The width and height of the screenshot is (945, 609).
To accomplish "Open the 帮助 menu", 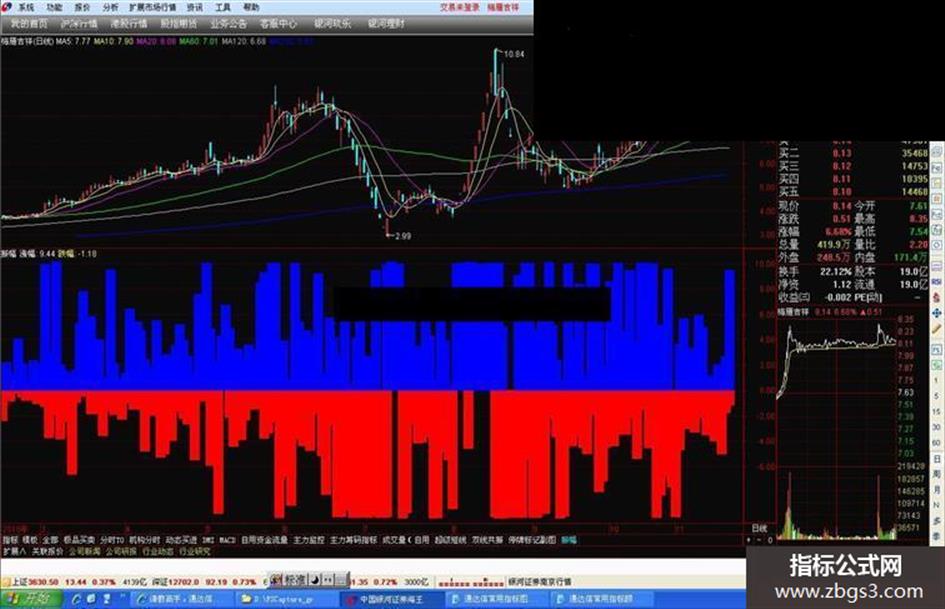I will click(x=251, y=7).
